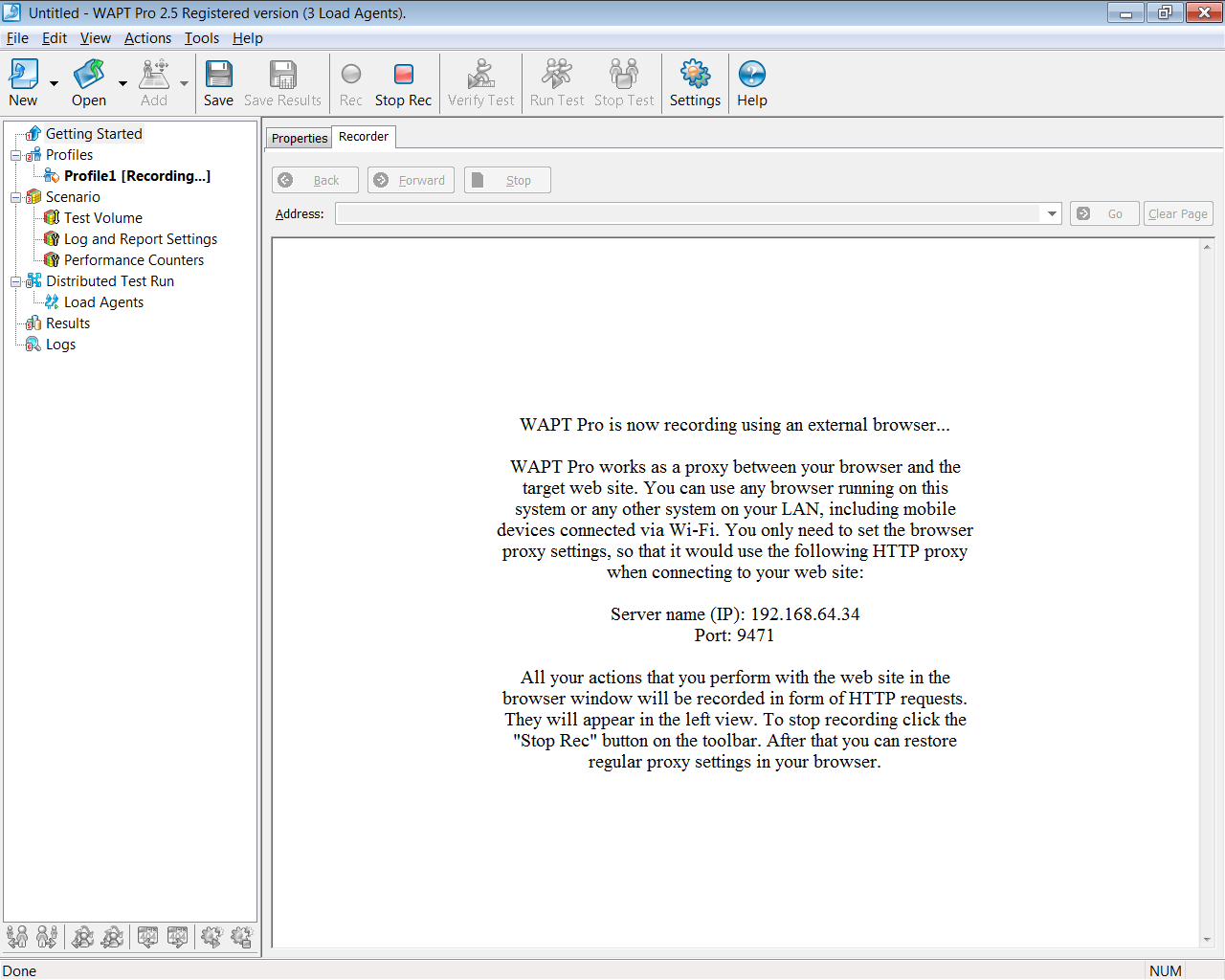Stop recording with Stop Rec
Viewport: 1225px width, 980px height.
point(403,83)
